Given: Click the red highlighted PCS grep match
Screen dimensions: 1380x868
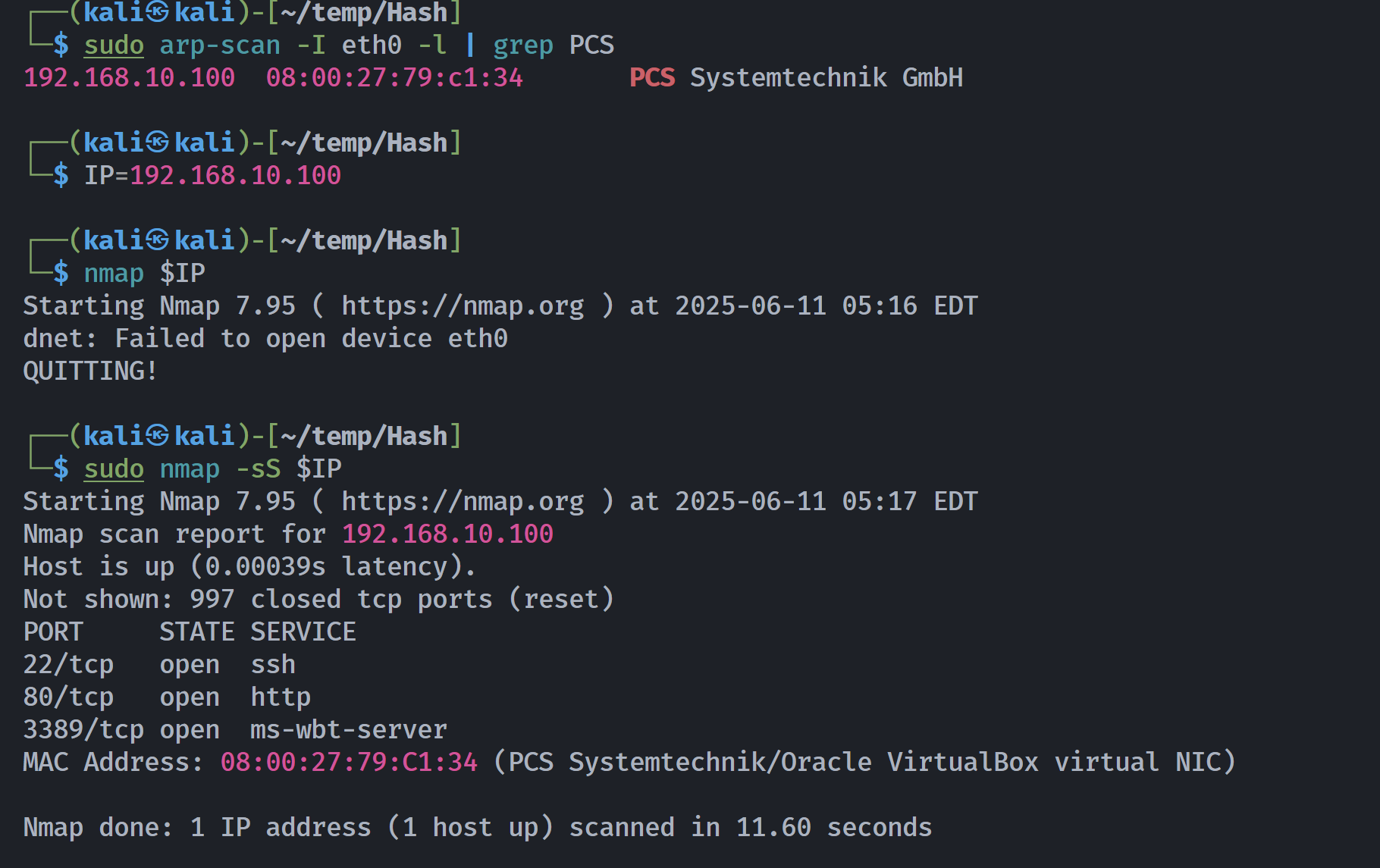Looking at the screenshot, I should coord(652,77).
